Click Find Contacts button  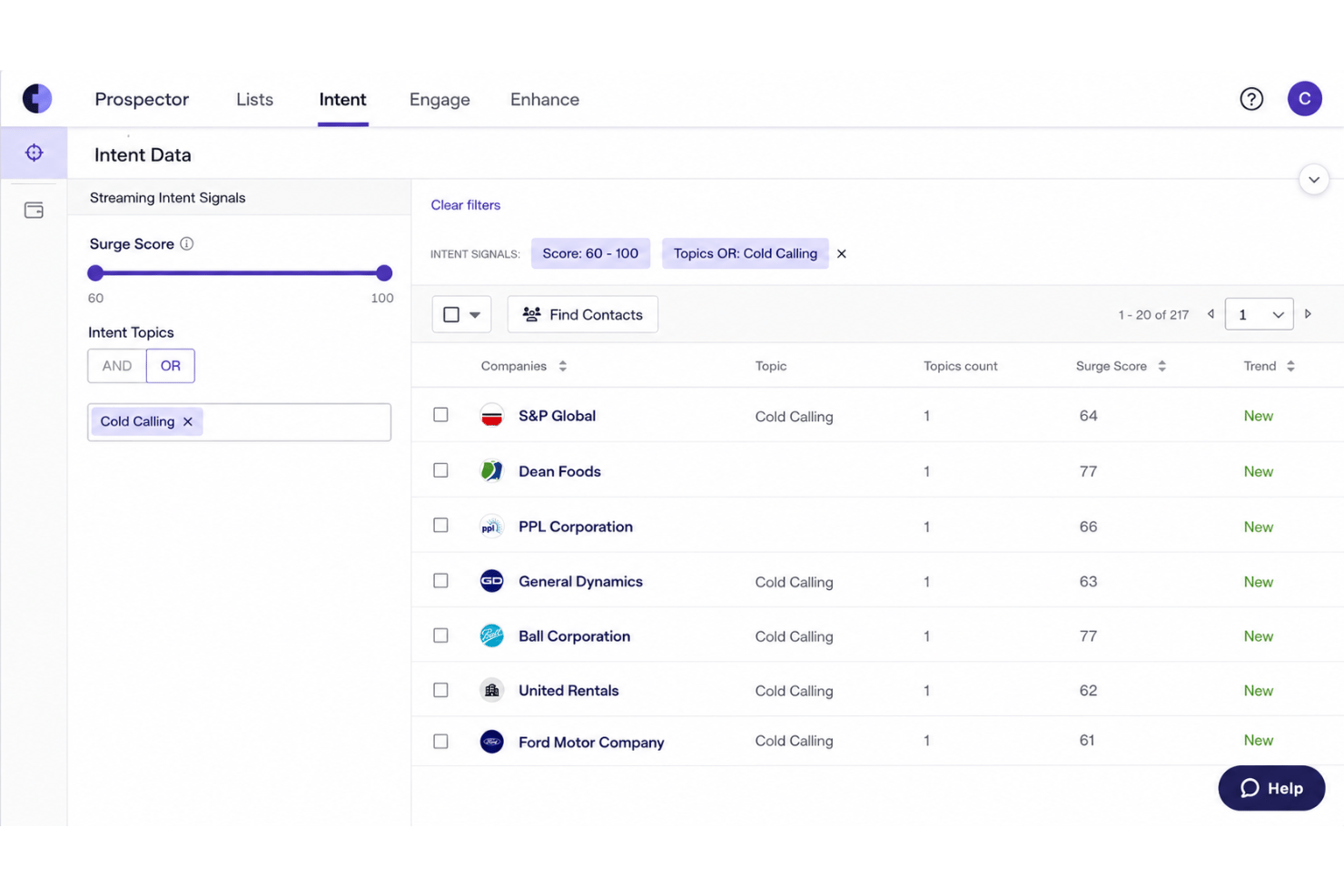pos(583,314)
